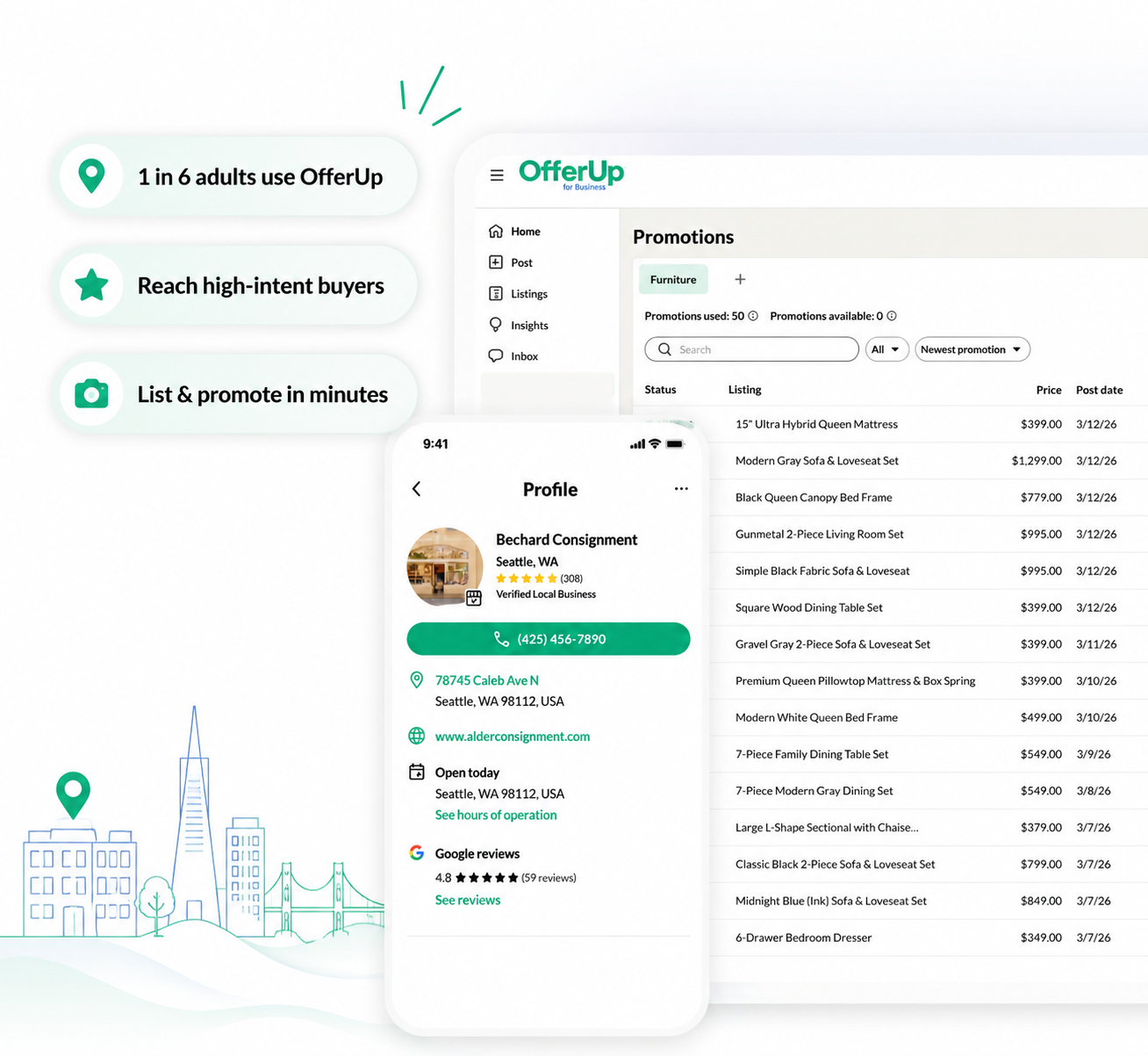1148x1056 pixels.
Task: Click the star icon on second banner
Action: tap(91, 285)
